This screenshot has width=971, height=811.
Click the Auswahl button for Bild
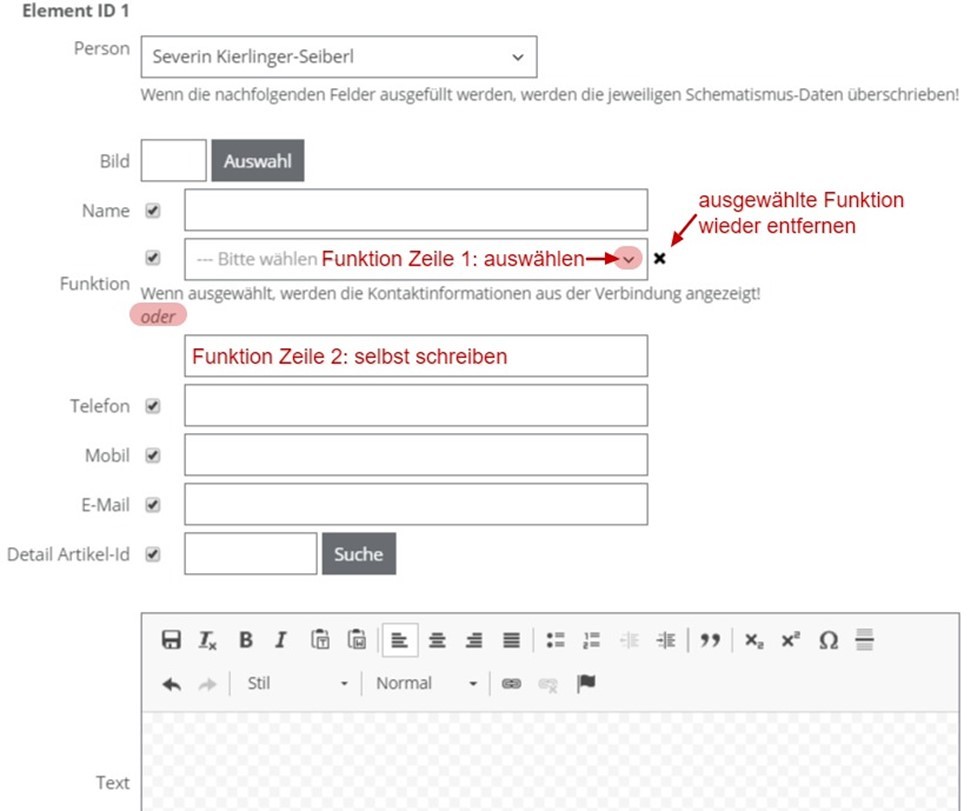tap(257, 161)
